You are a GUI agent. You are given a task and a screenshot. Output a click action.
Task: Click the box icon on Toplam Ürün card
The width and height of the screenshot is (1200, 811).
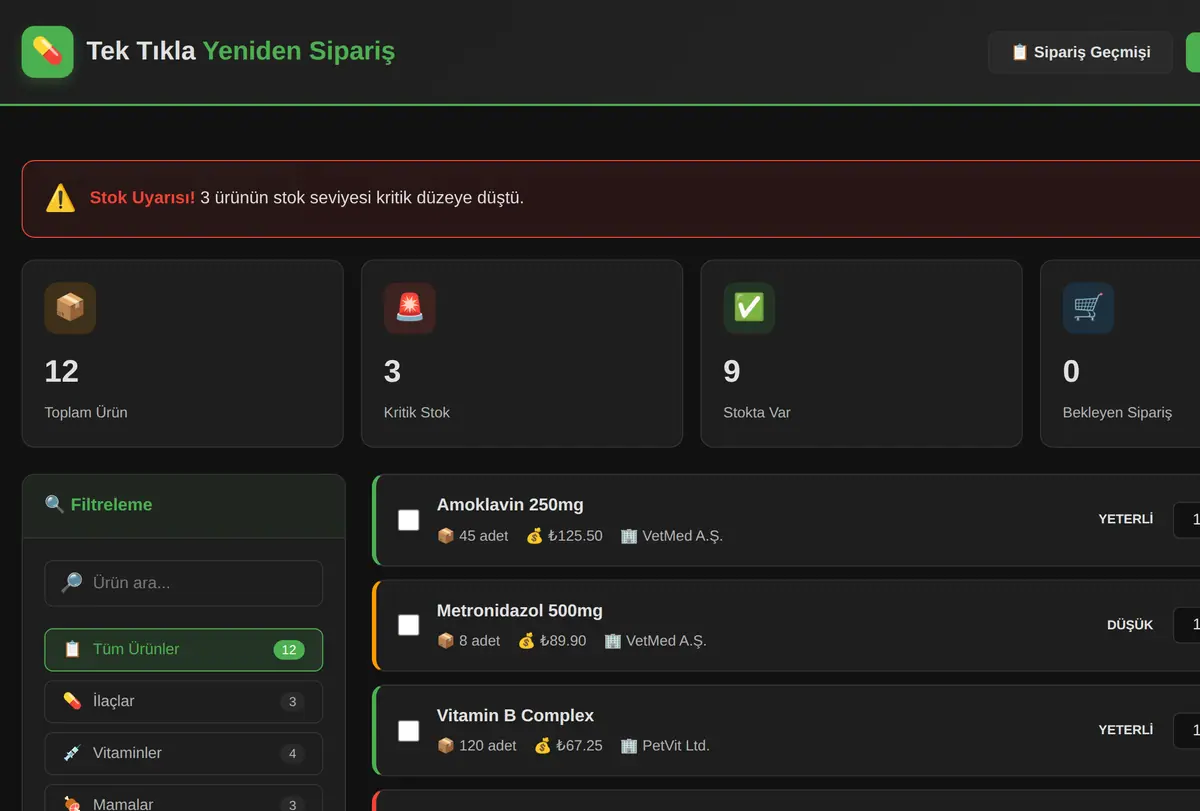(70, 308)
